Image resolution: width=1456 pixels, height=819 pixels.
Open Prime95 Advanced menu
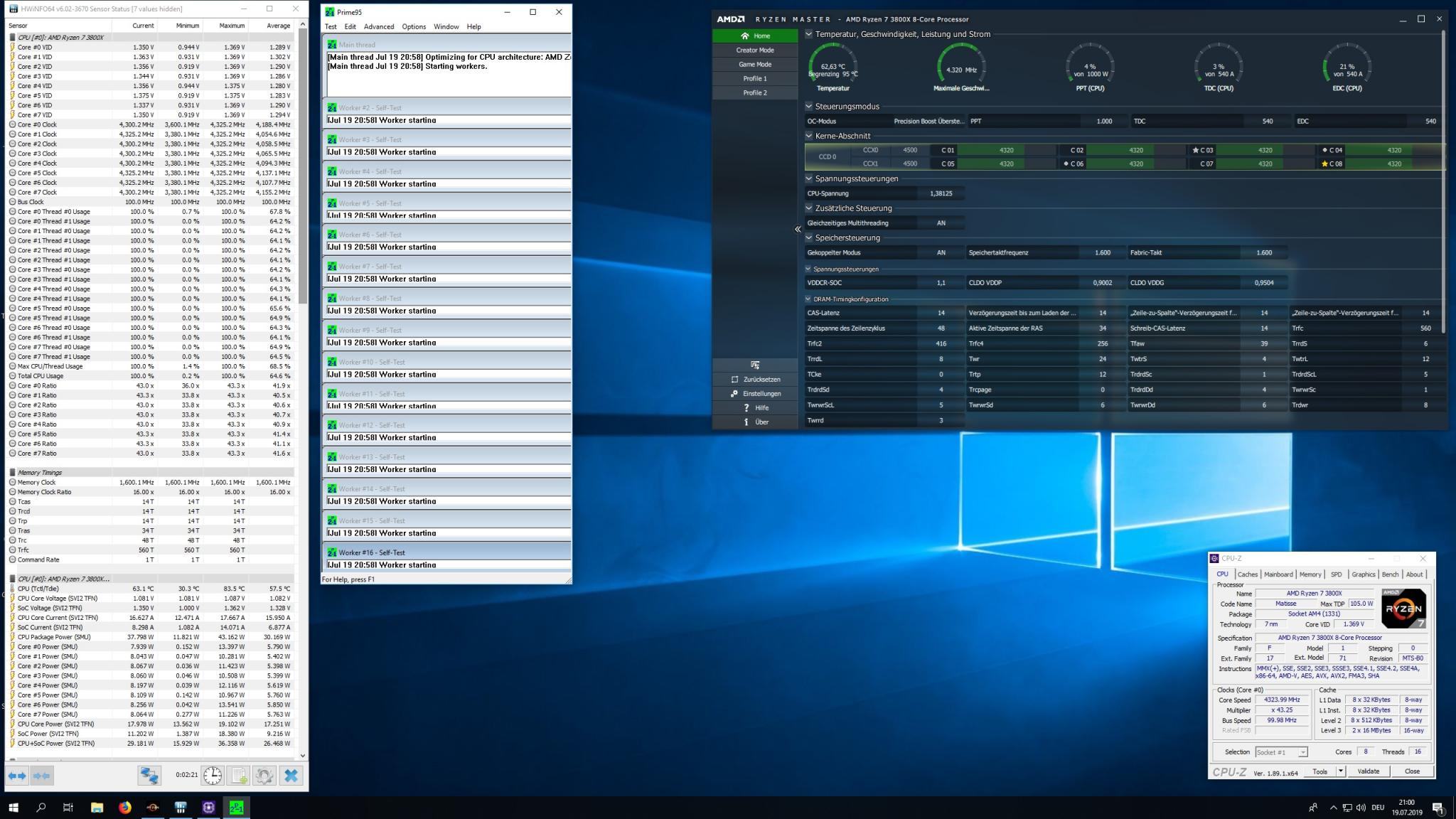[379, 26]
